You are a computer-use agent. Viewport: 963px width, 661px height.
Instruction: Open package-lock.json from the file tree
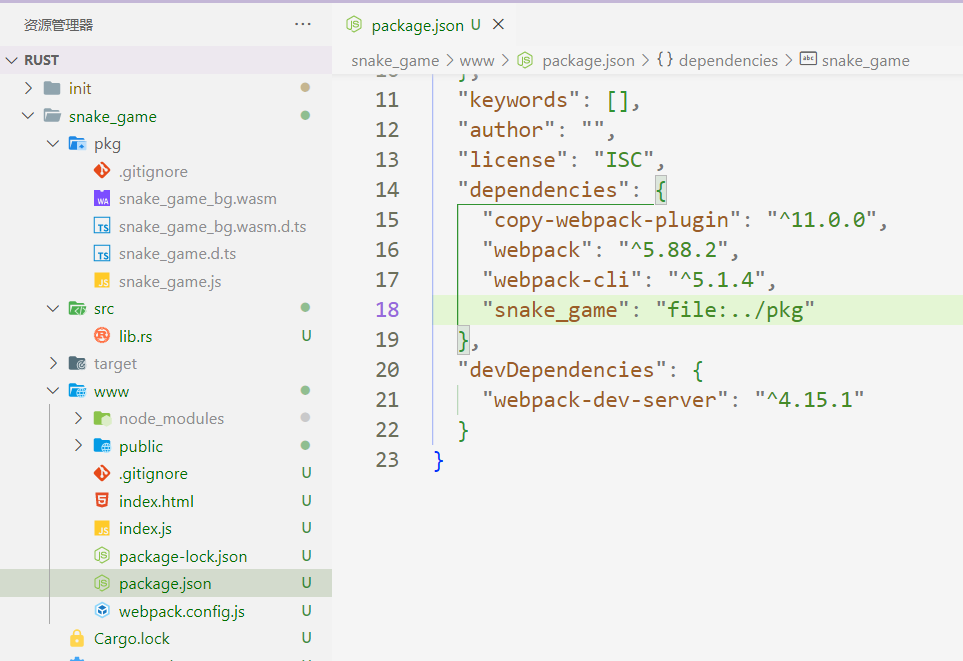coord(182,556)
